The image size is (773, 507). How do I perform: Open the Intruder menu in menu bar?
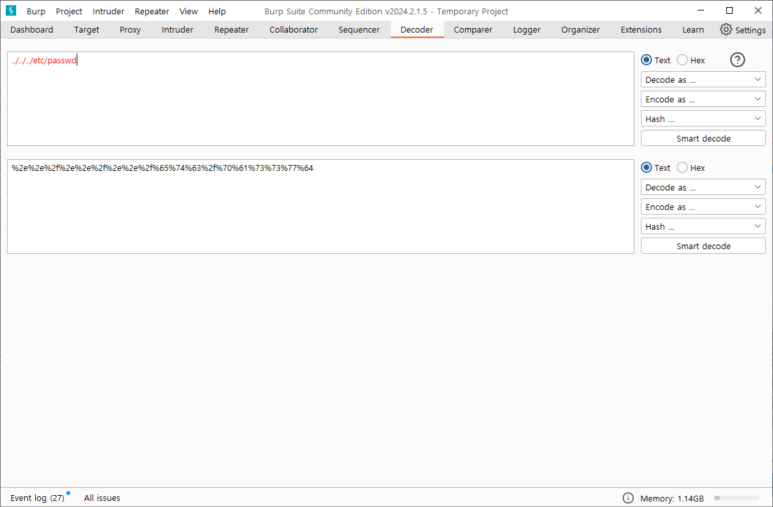pos(108,11)
